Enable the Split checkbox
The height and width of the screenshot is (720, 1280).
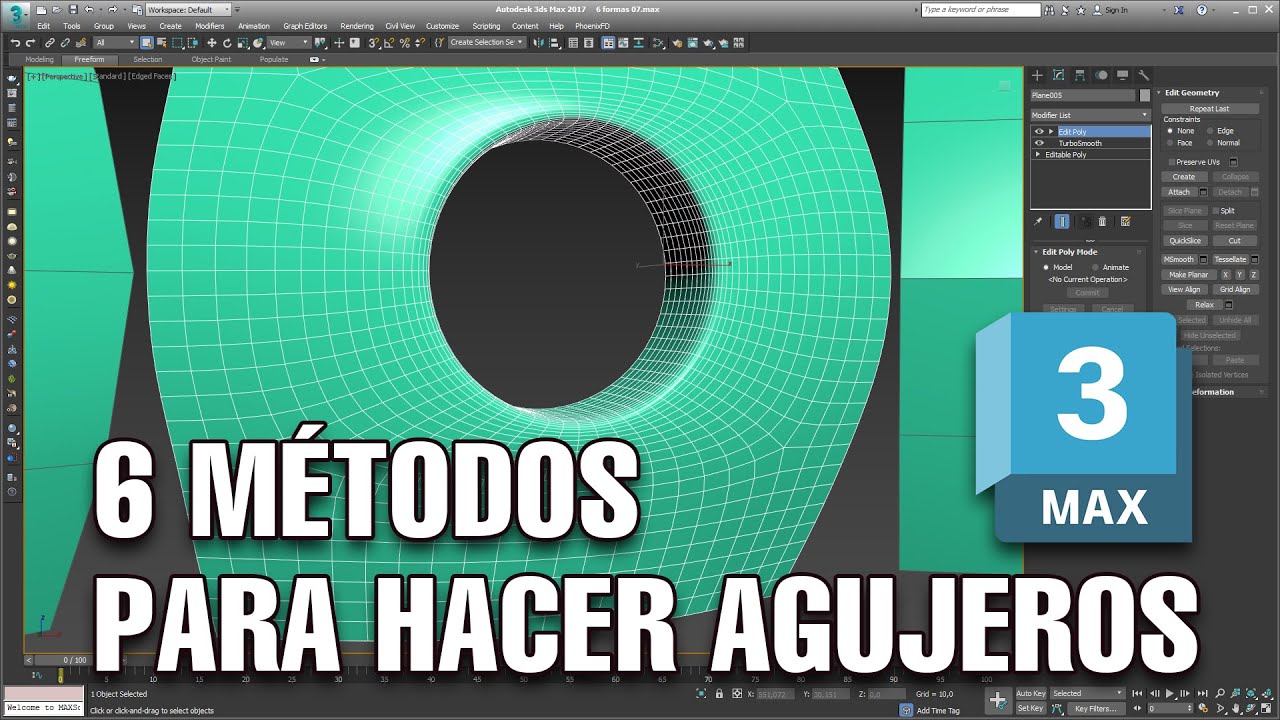tap(1216, 211)
